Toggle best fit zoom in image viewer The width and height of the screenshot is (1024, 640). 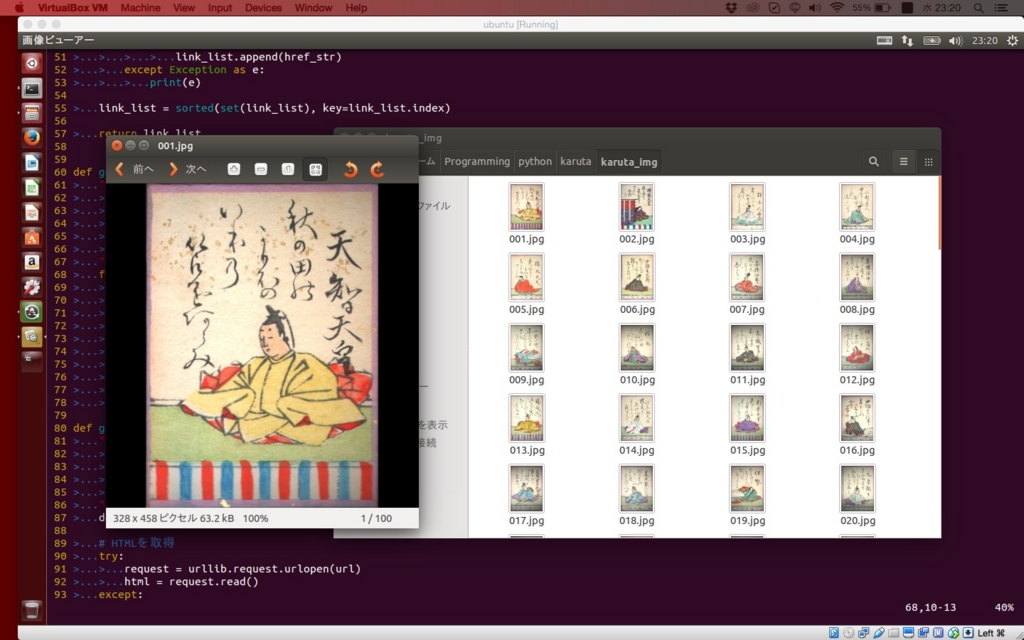(315, 170)
